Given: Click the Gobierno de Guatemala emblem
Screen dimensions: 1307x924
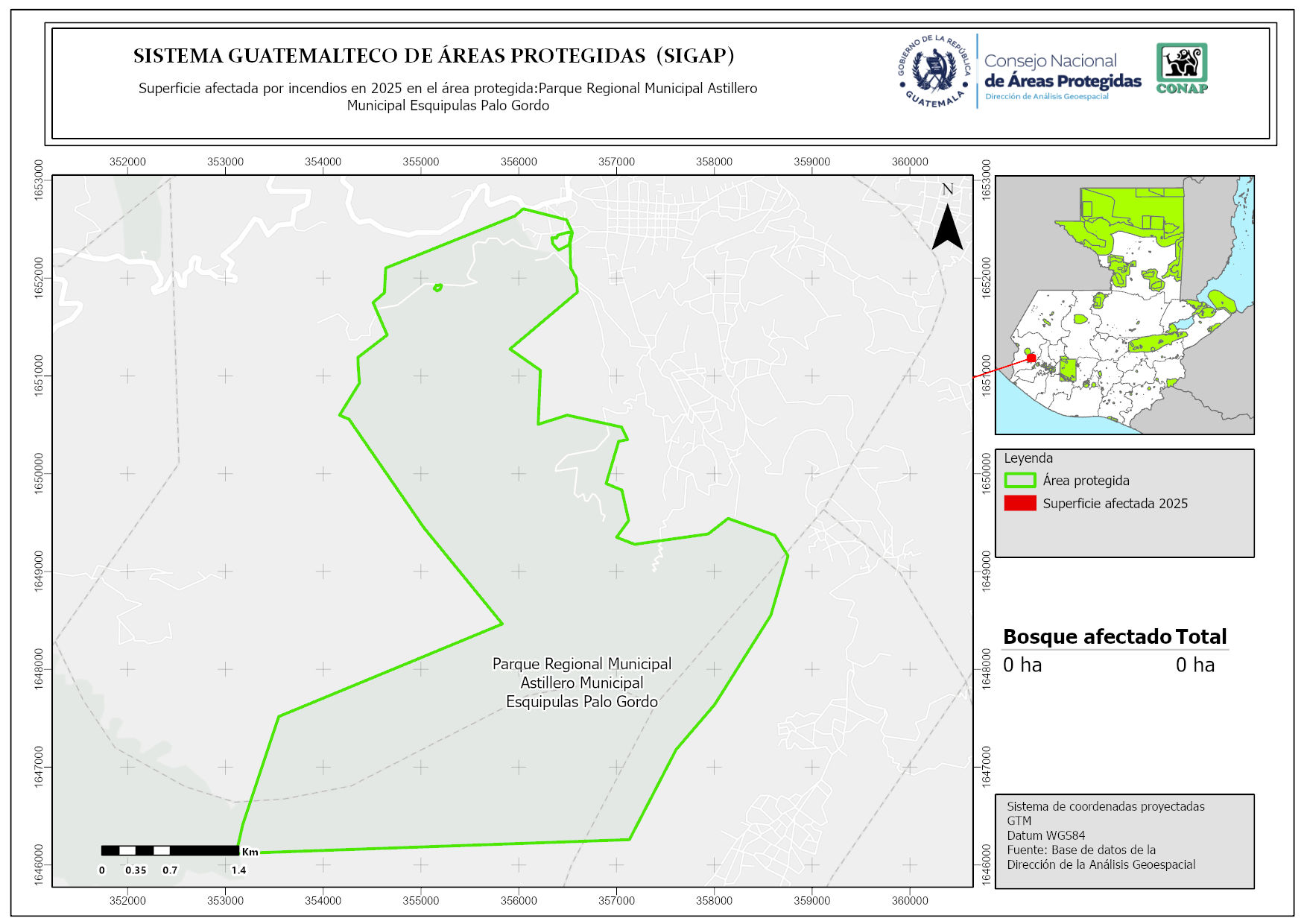Looking at the screenshot, I should pyautogui.click(x=934, y=72).
